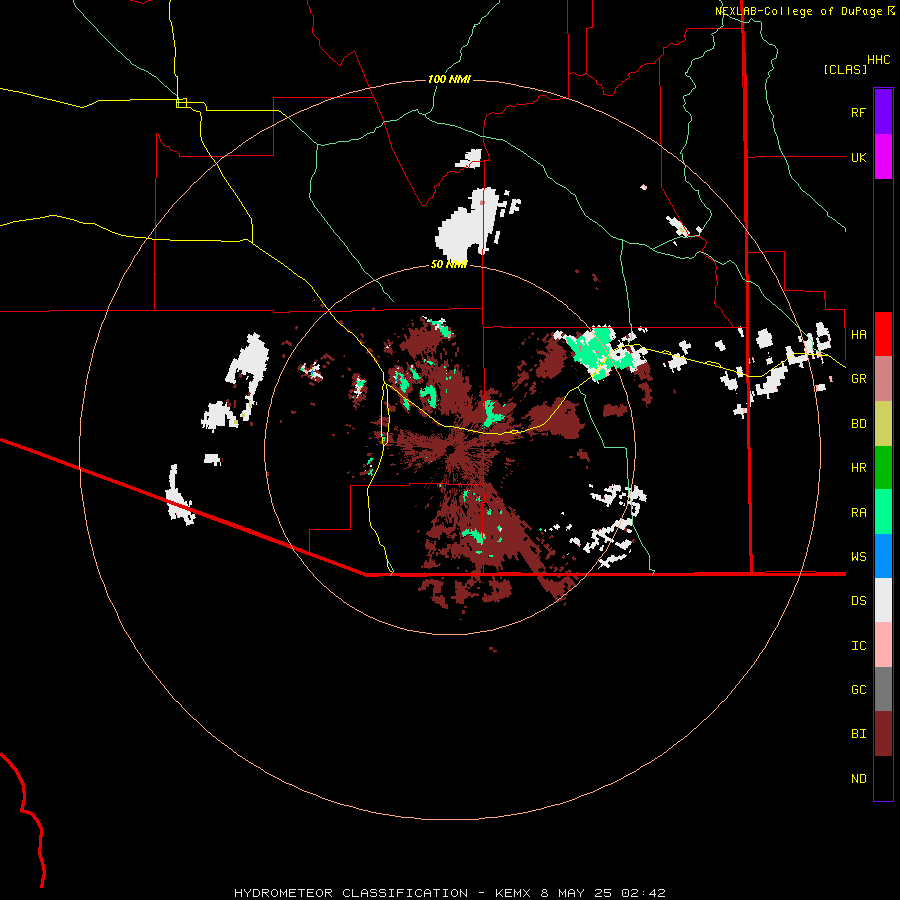
Task: Pick the brown BI color swatch
Action: point(883,734)
